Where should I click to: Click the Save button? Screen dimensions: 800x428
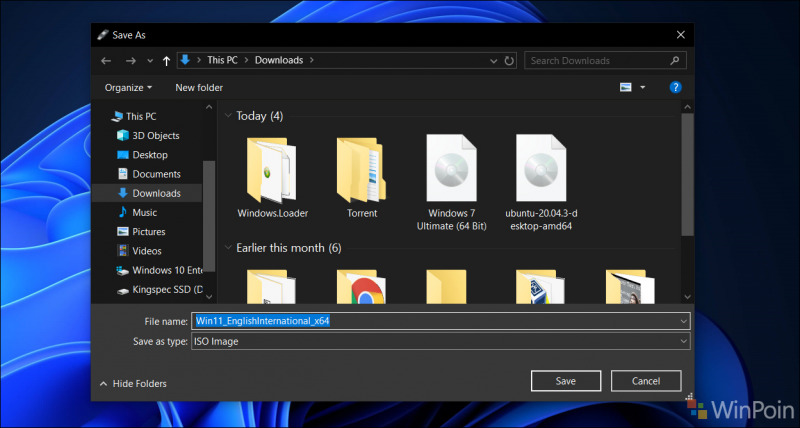(x=566, y=381)
